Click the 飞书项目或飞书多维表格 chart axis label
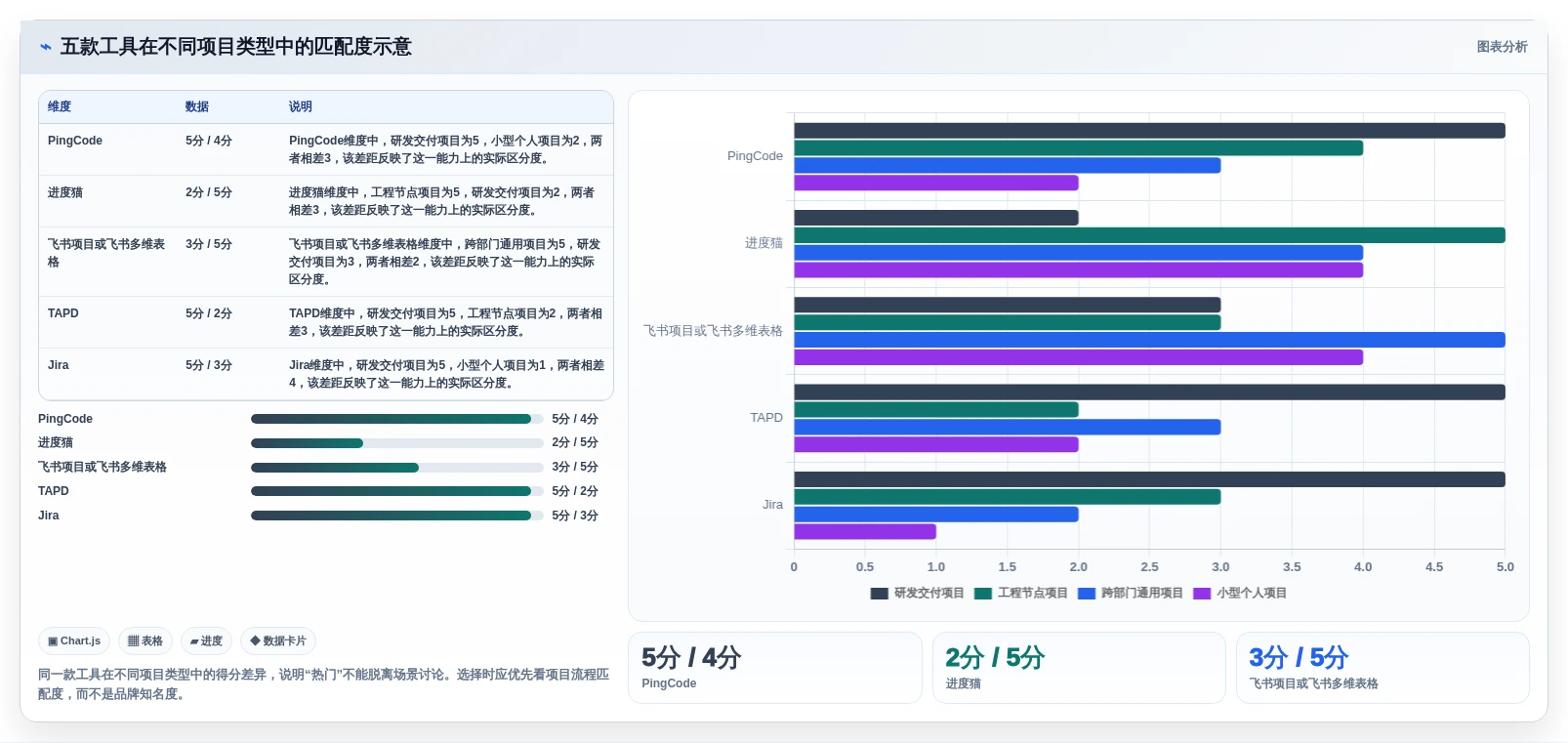1568x743 pixels. click(713, 331)
